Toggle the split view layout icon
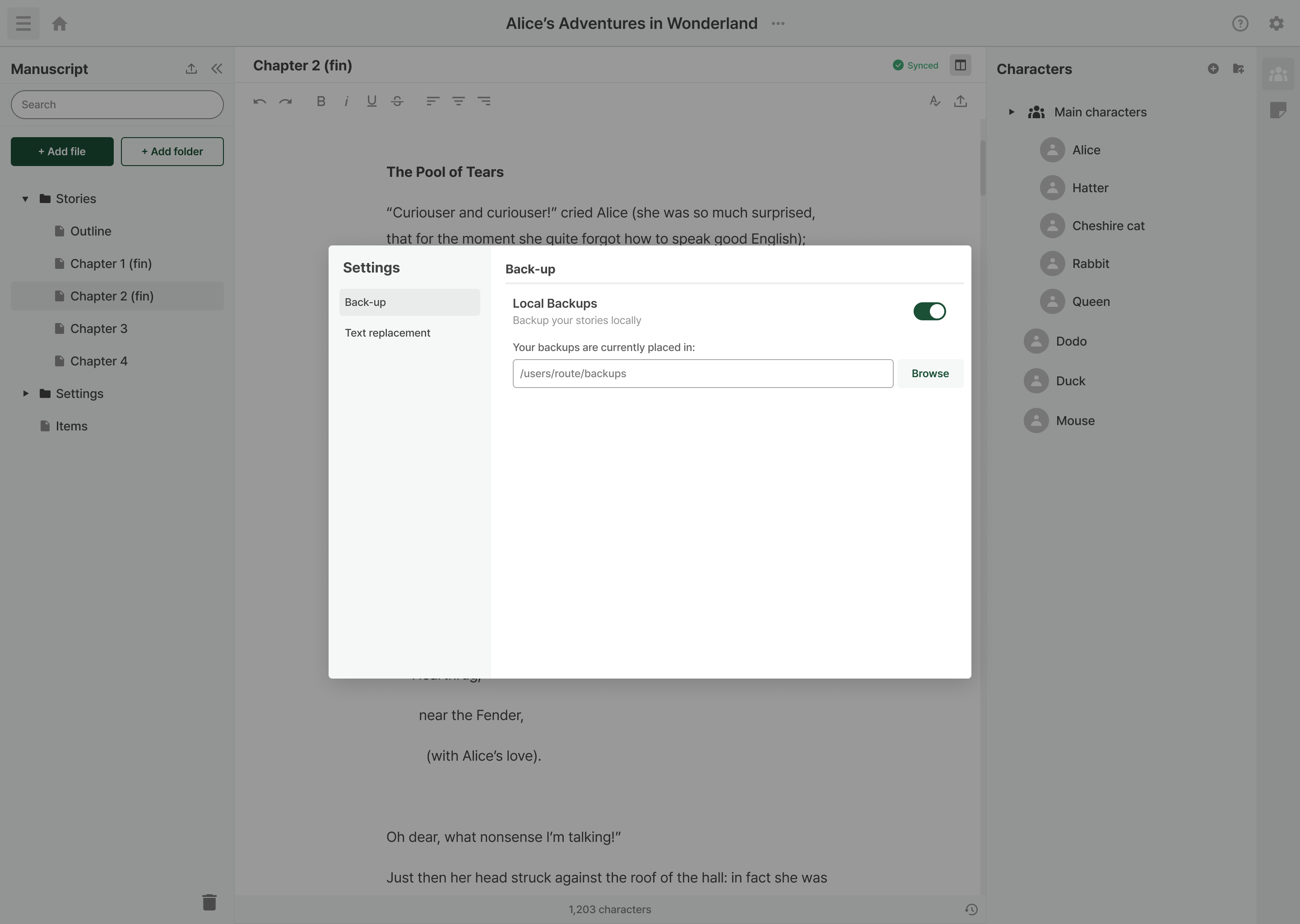 pos(960,65)
